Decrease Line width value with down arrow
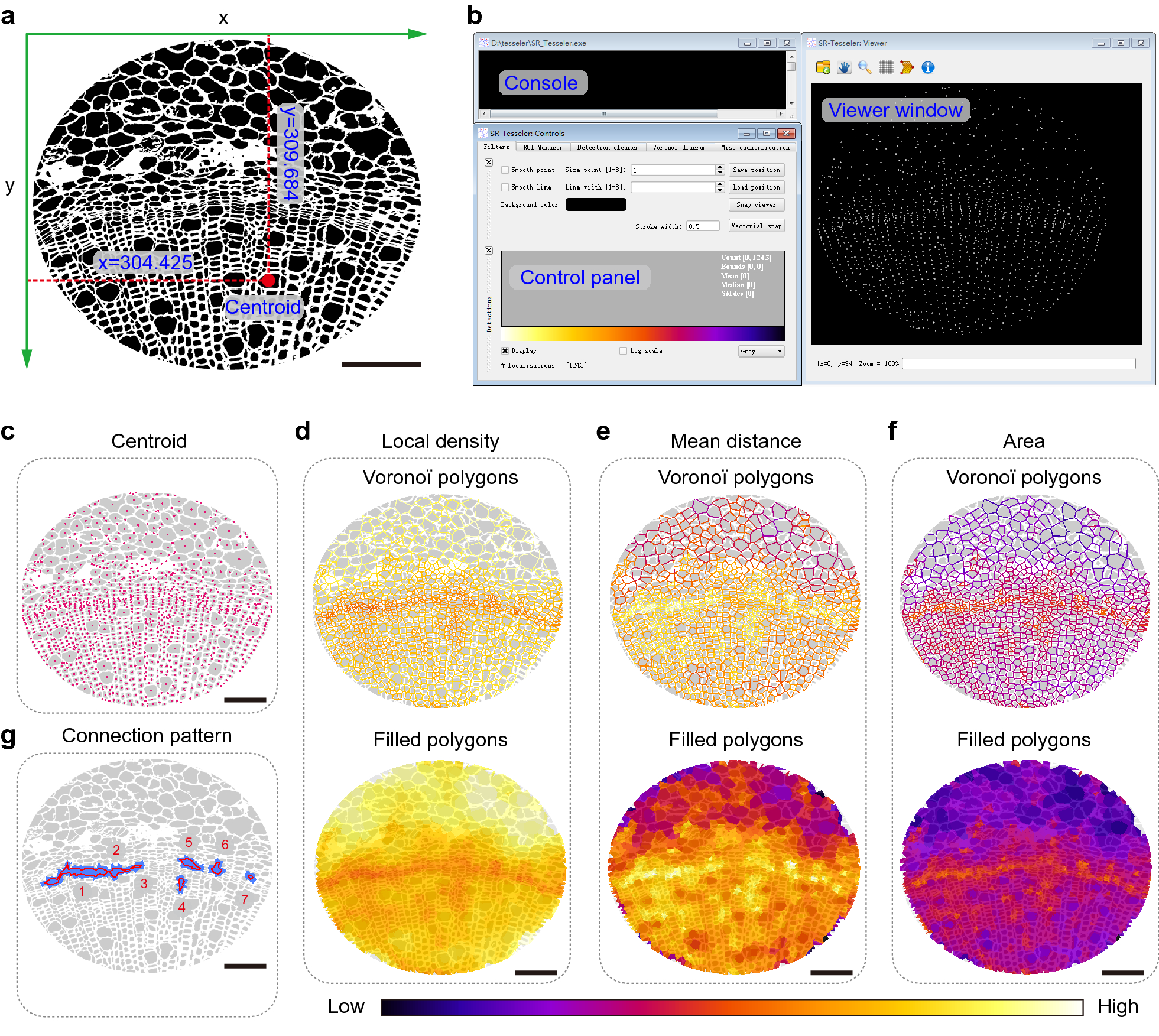 (720, 190)
